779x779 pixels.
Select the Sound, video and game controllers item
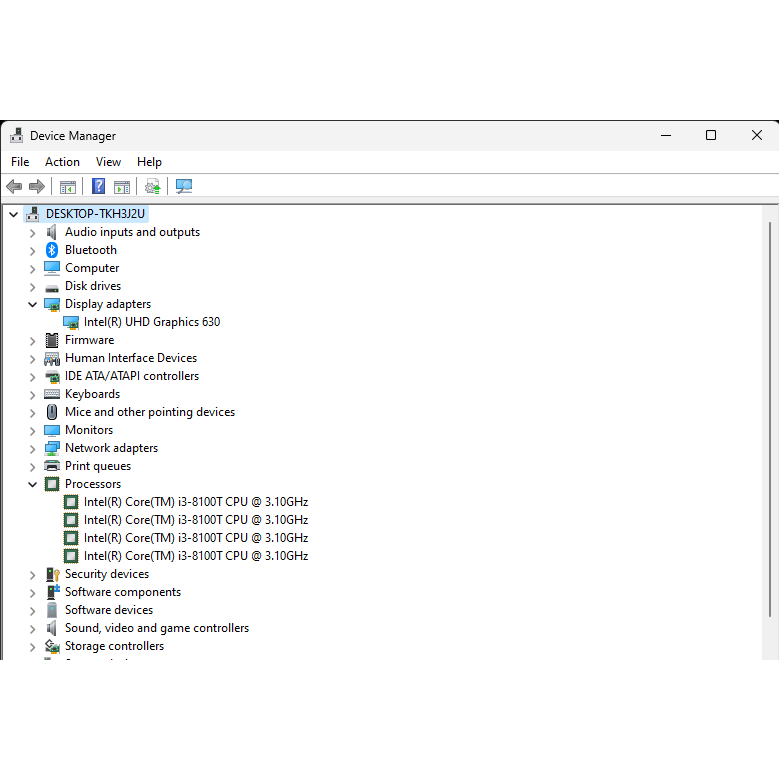pyautogui.click(x=156, y=628)
